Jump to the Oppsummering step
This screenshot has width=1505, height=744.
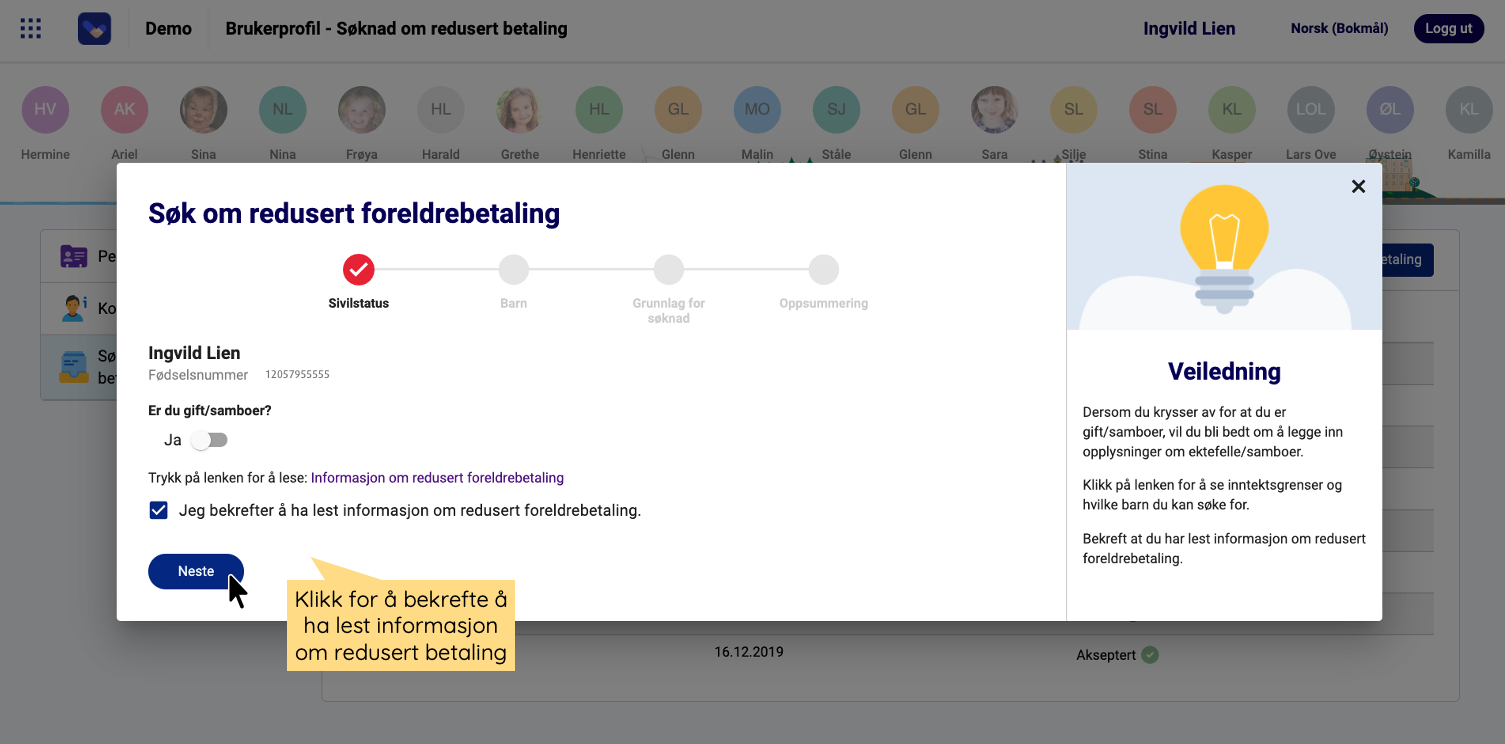coord(823,269)
